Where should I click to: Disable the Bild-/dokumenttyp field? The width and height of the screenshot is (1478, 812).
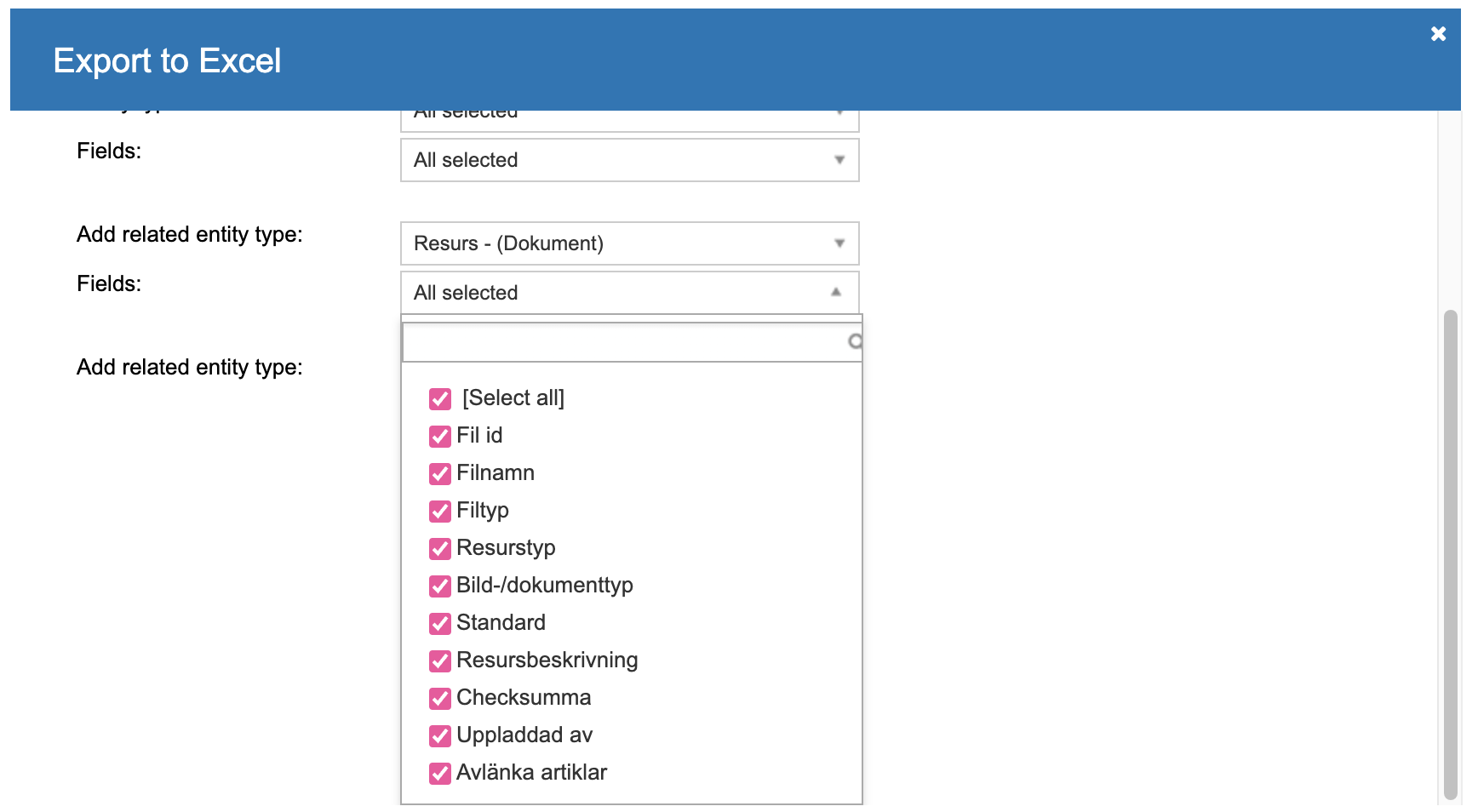(440, 586)
